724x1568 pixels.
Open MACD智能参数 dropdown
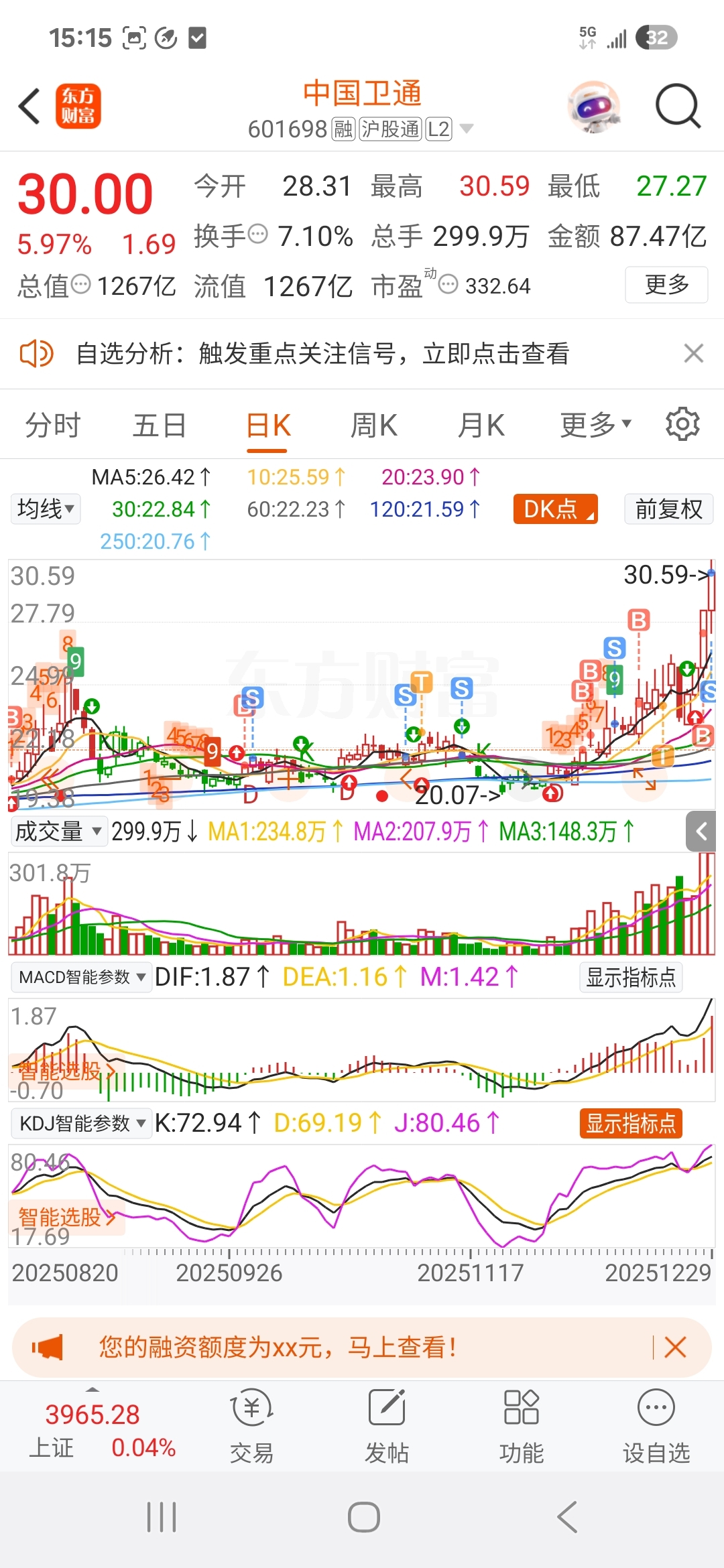[x=82, y=977]
